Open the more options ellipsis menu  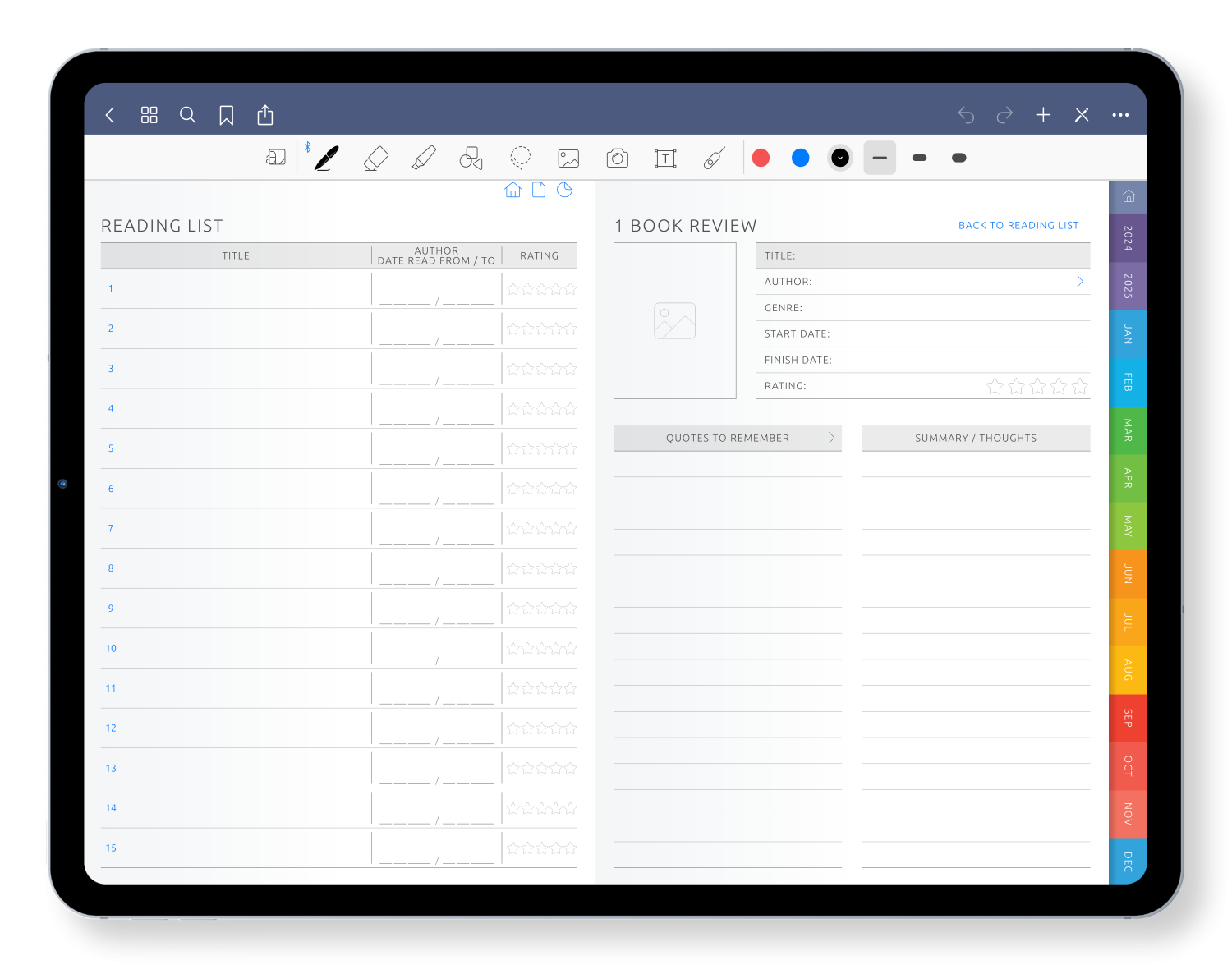[x=1120, y=115]
